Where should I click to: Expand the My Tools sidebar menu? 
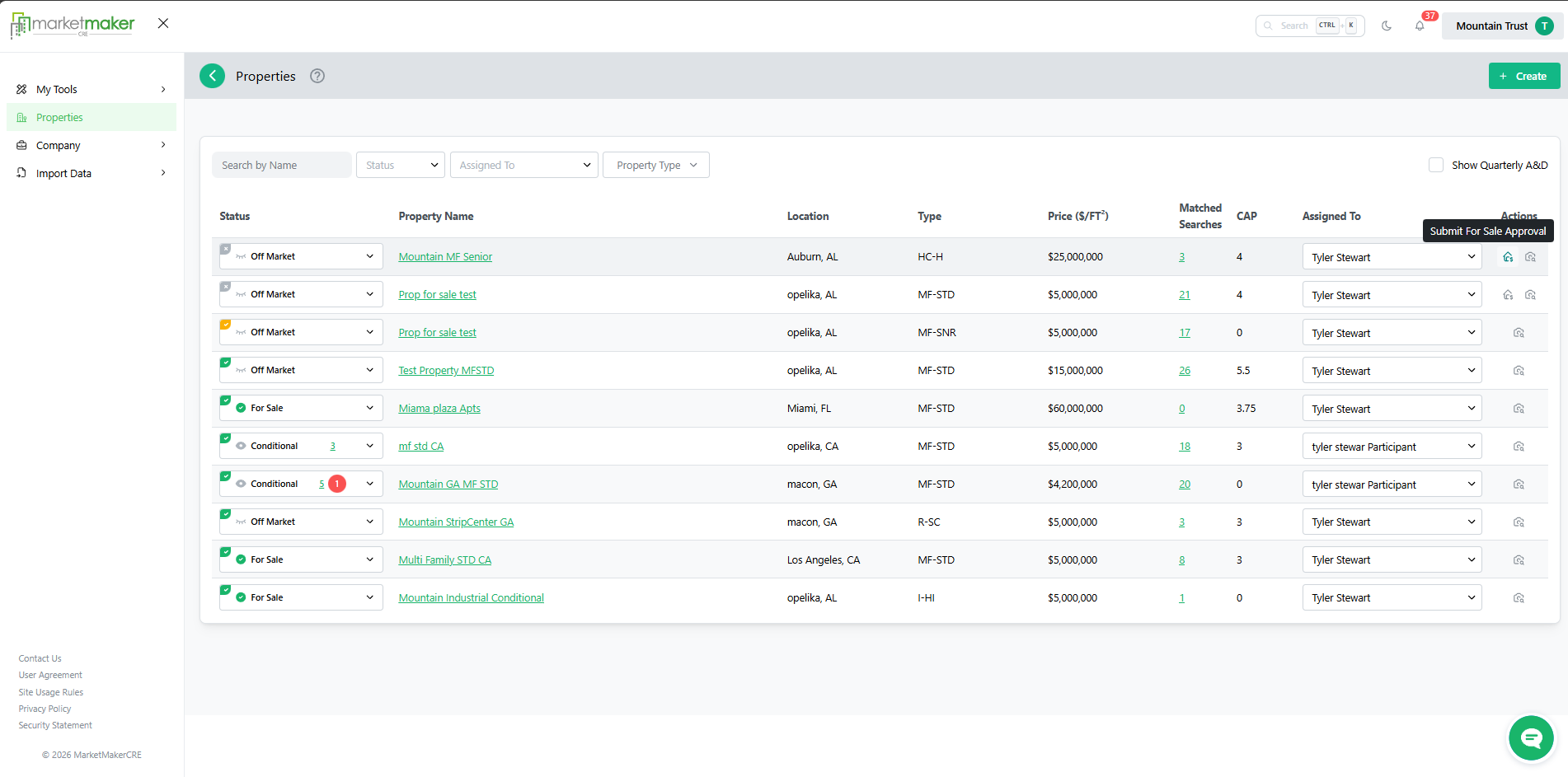[91, 89]
